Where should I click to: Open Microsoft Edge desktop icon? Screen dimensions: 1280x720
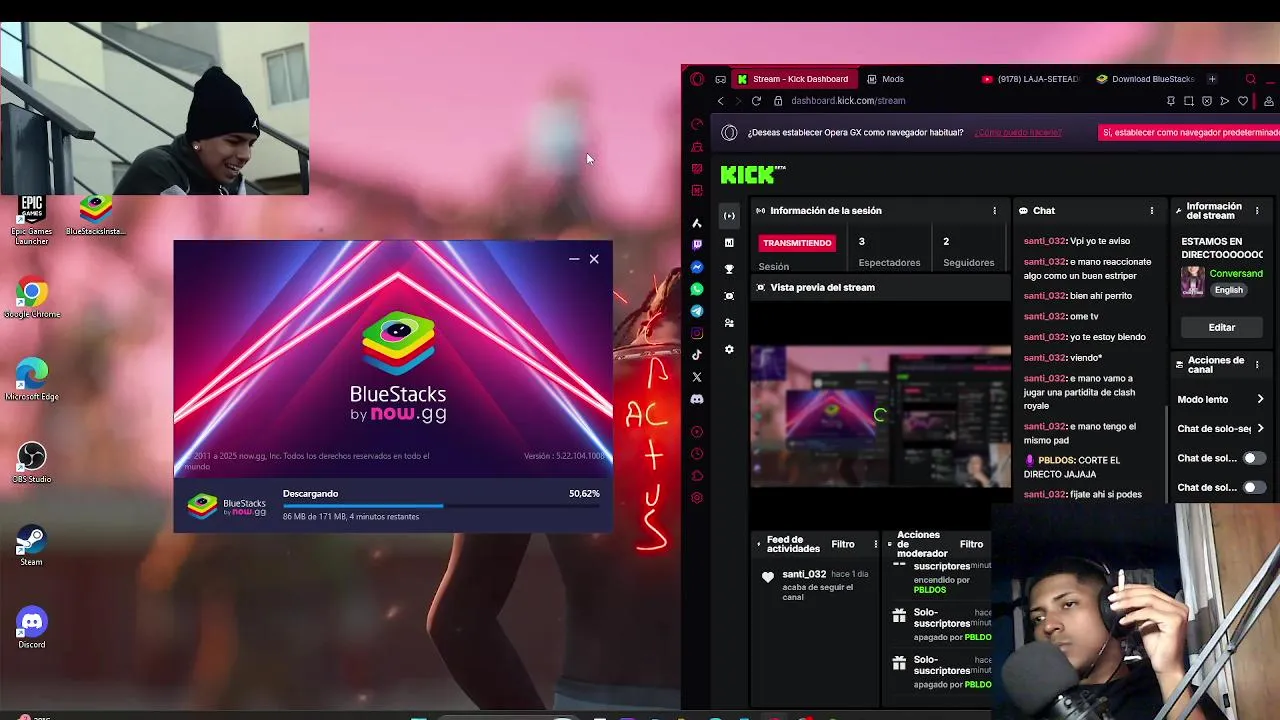pyautogui.click(x=32, y=381)
